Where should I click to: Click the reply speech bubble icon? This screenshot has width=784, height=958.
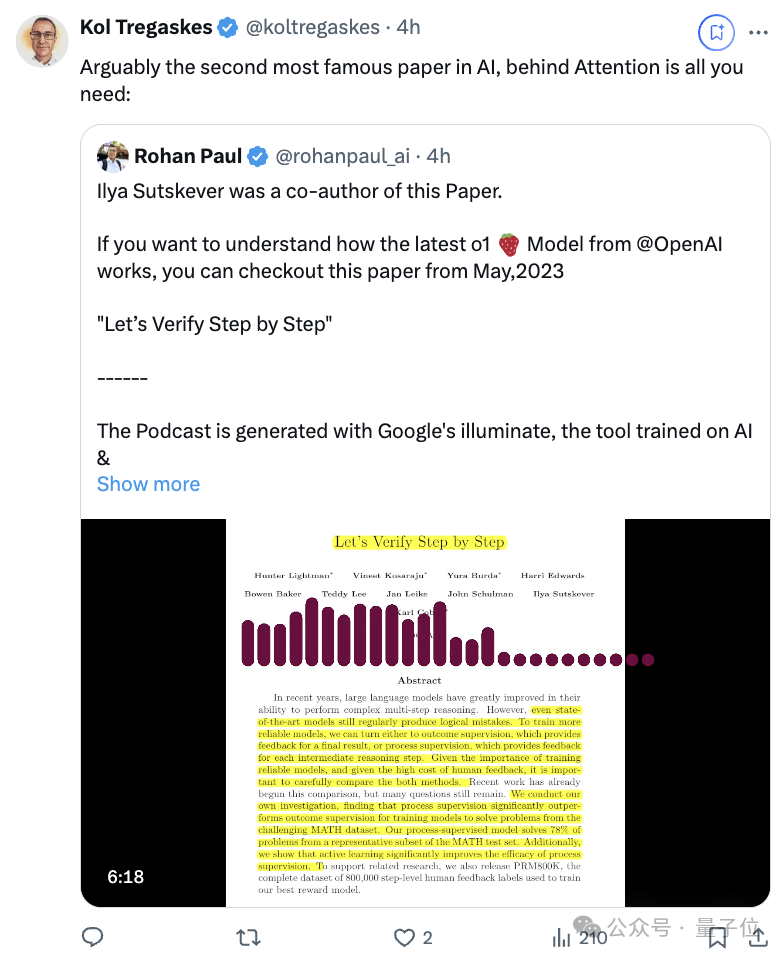(93, 937)
